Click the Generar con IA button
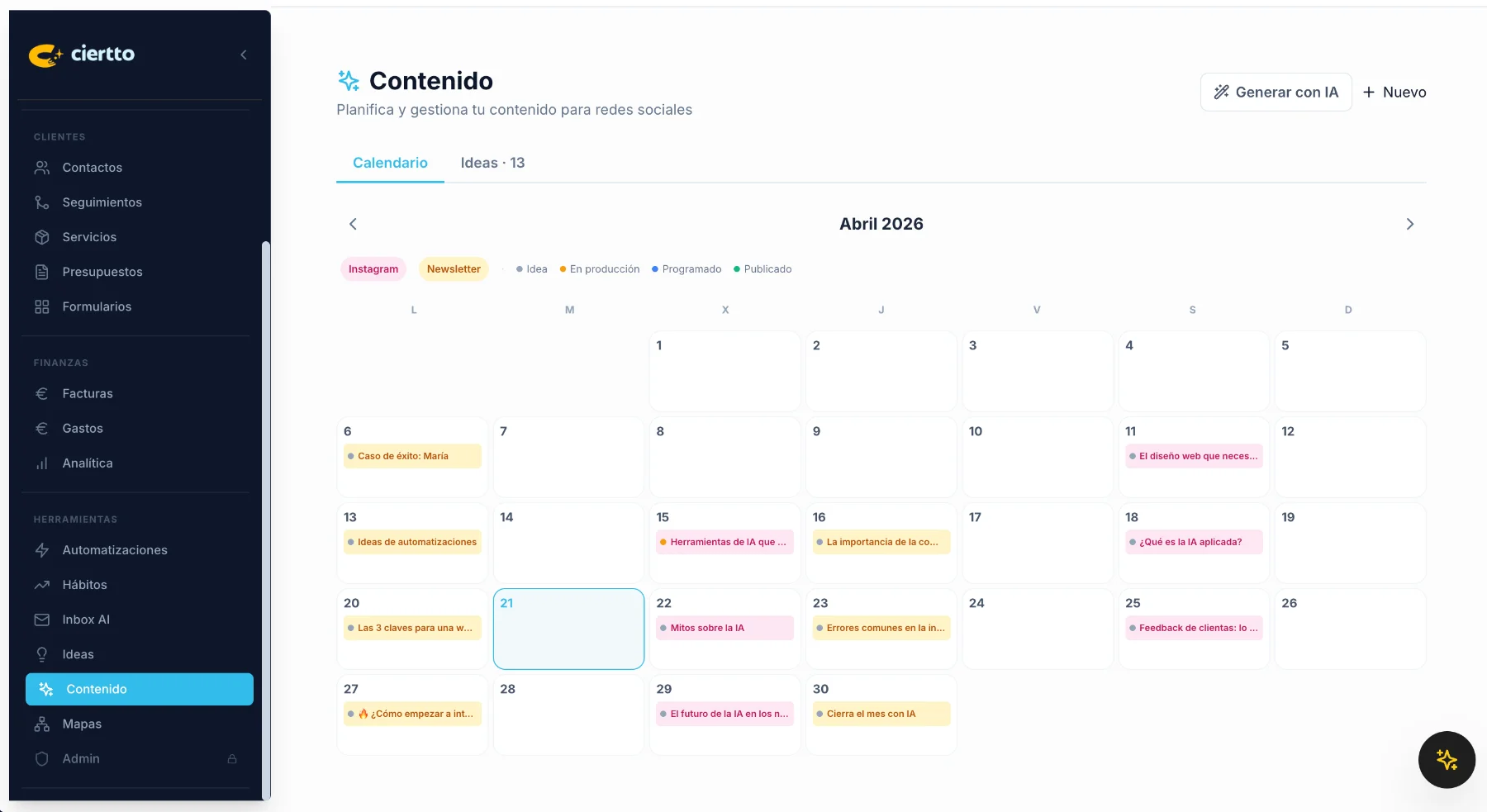The width and height of the screenshot is (1487, 812). (1276, 93)
